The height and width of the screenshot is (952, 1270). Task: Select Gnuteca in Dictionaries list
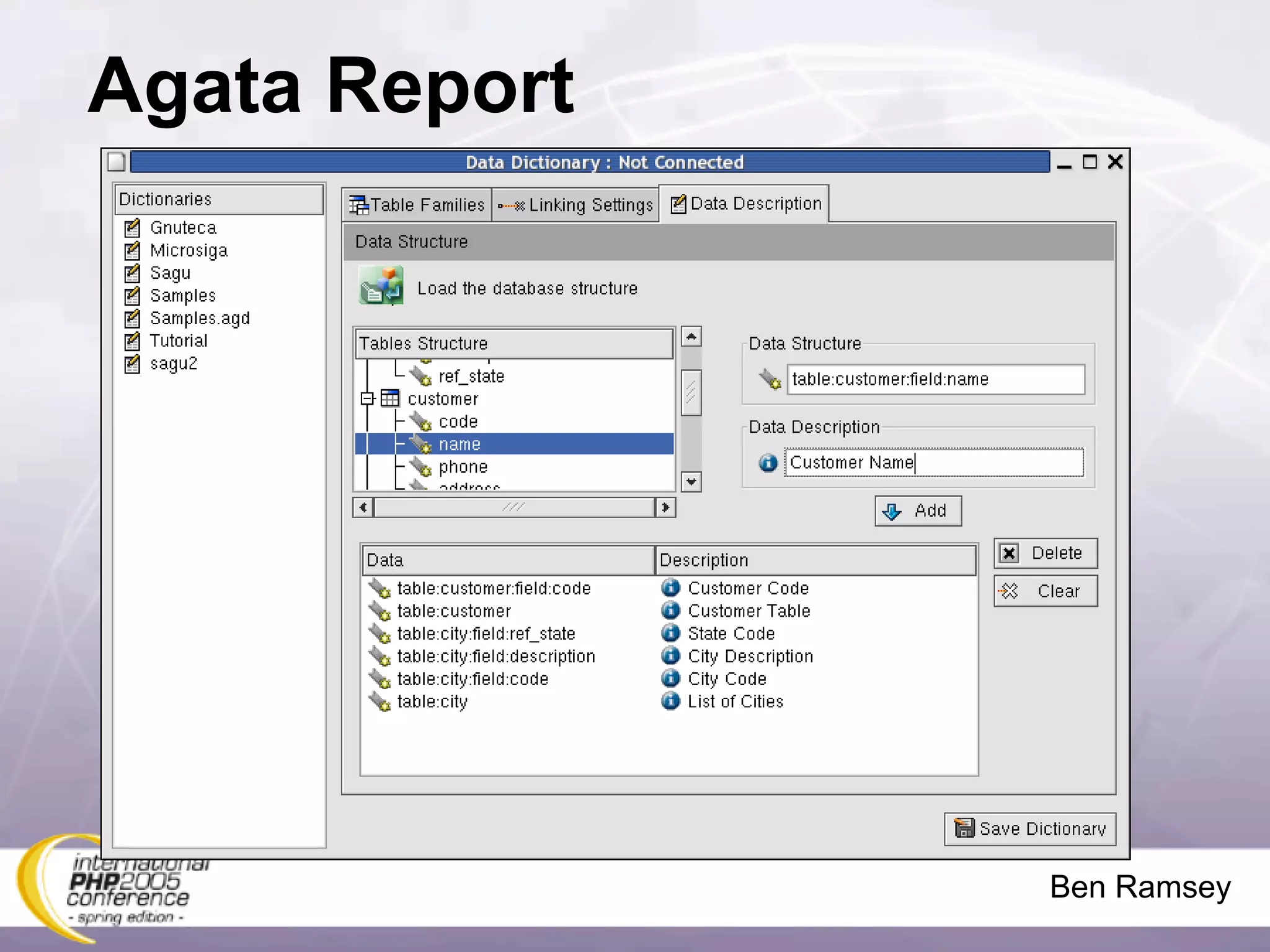(183, 227)
